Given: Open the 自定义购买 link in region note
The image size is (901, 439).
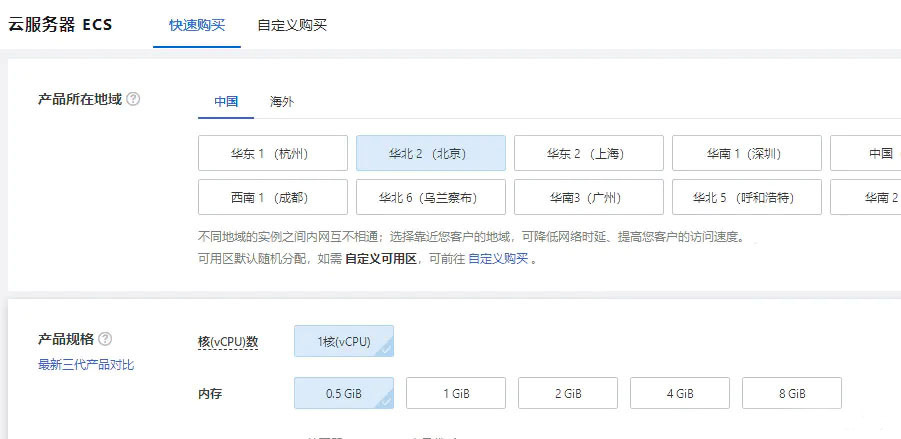Looking at the screenshot, I should click(498, 258).
